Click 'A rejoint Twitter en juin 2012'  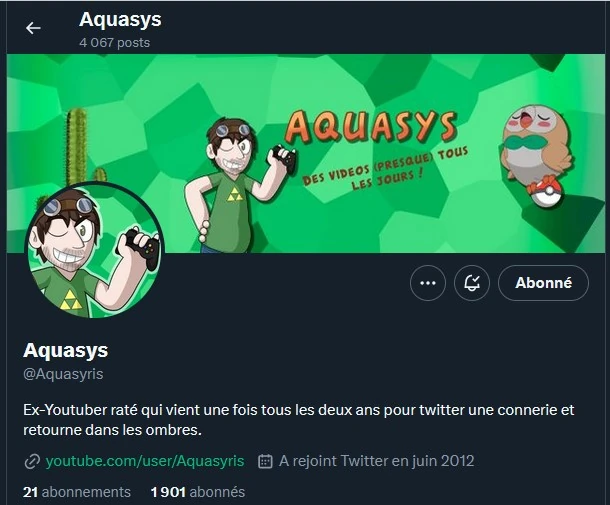(377, 461)
